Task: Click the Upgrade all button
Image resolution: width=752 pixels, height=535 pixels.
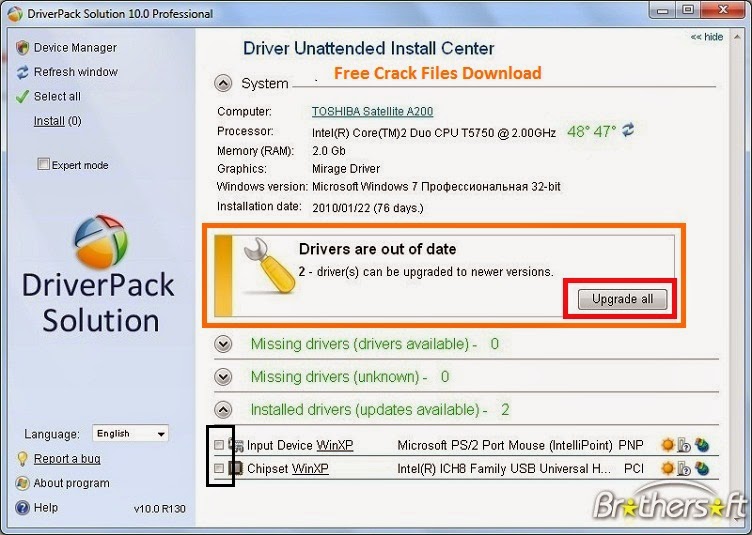Action: pyautogui.click(x=622, y=299)
